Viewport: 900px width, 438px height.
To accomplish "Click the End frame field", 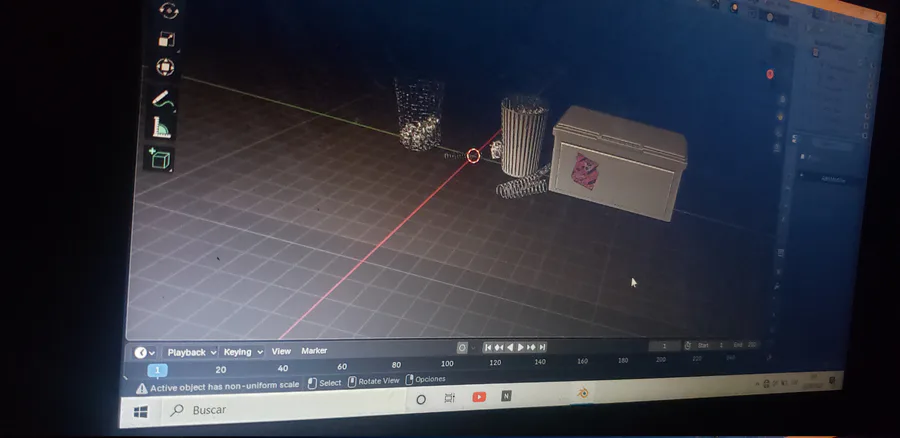I will (x=745, y=344).
